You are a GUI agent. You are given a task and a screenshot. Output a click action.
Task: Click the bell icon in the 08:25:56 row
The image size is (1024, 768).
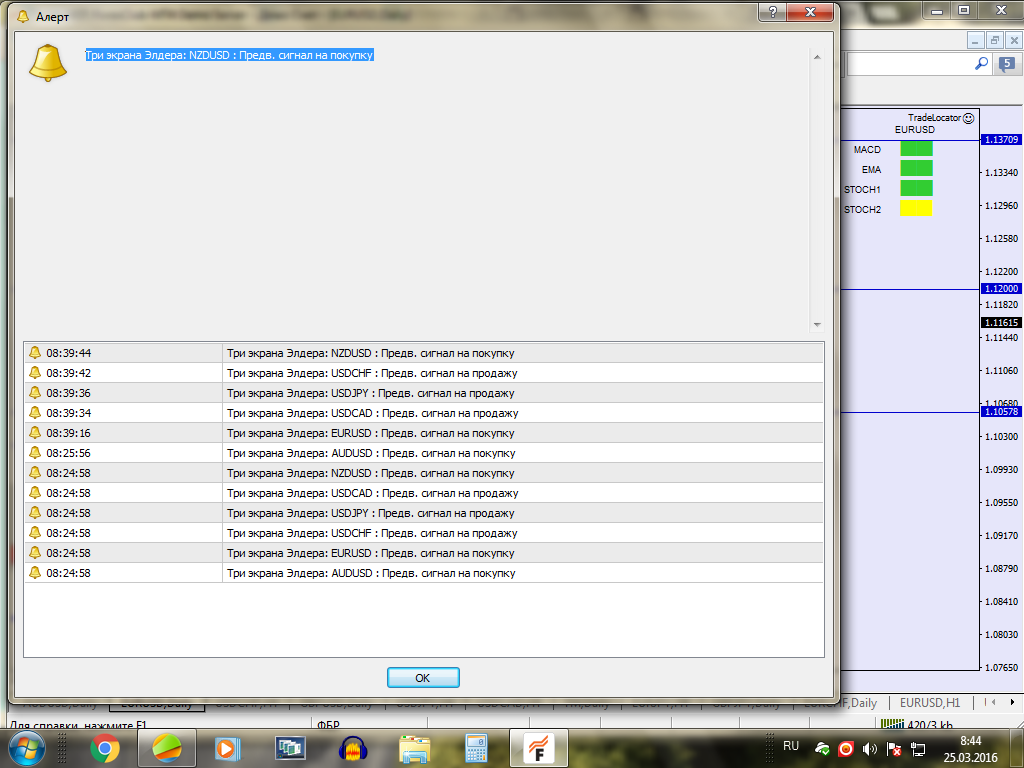pyautogui.click(x=35, y=453)
